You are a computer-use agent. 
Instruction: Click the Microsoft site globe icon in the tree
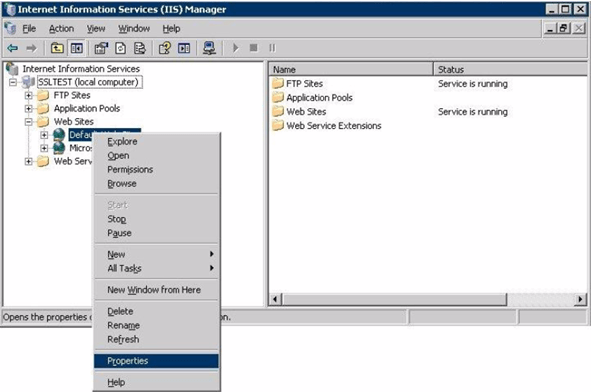[59, 148]
